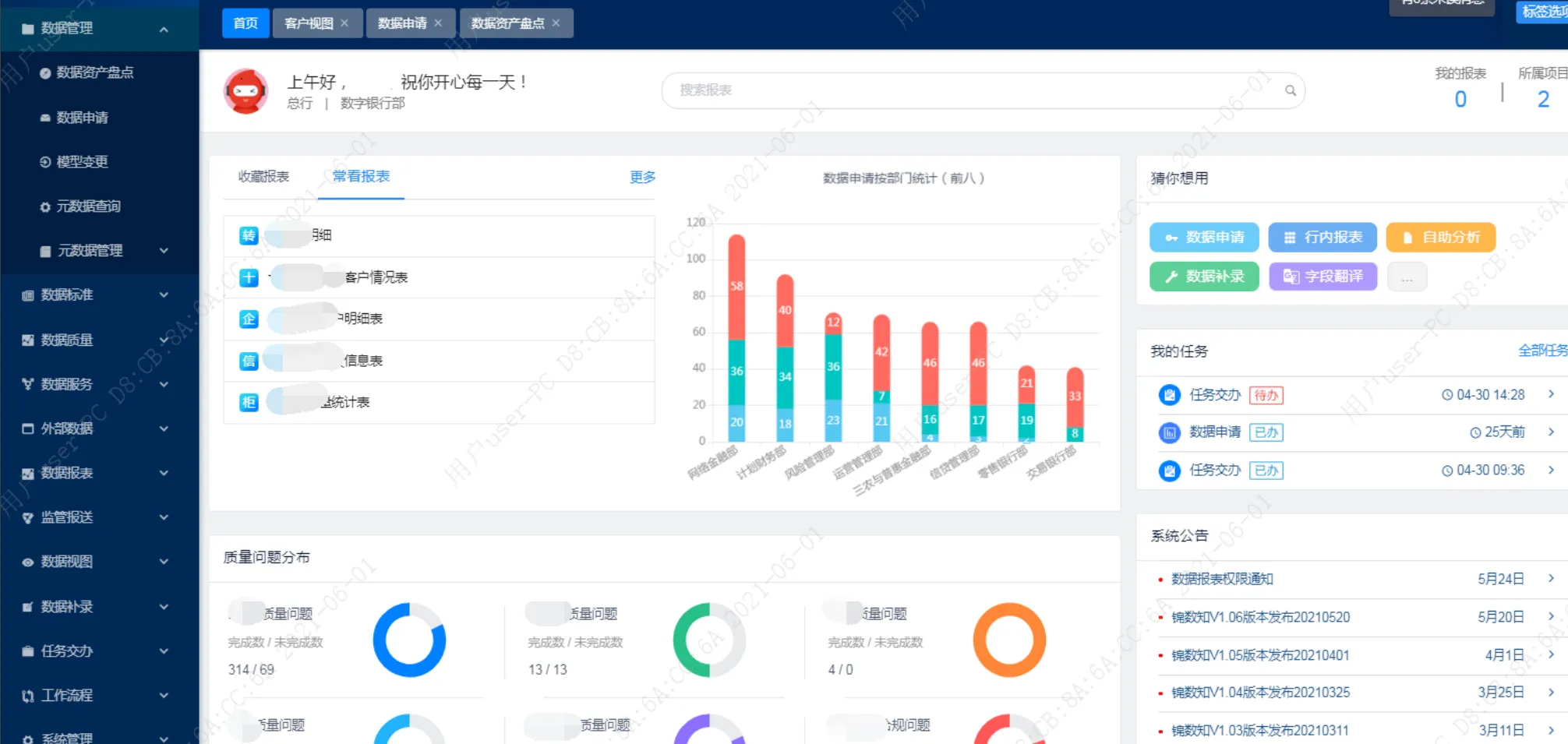Viewport: 1568px width, 744px height.
Task: Expand the 数据标准 sidebar menu
Action: (164, 295)
